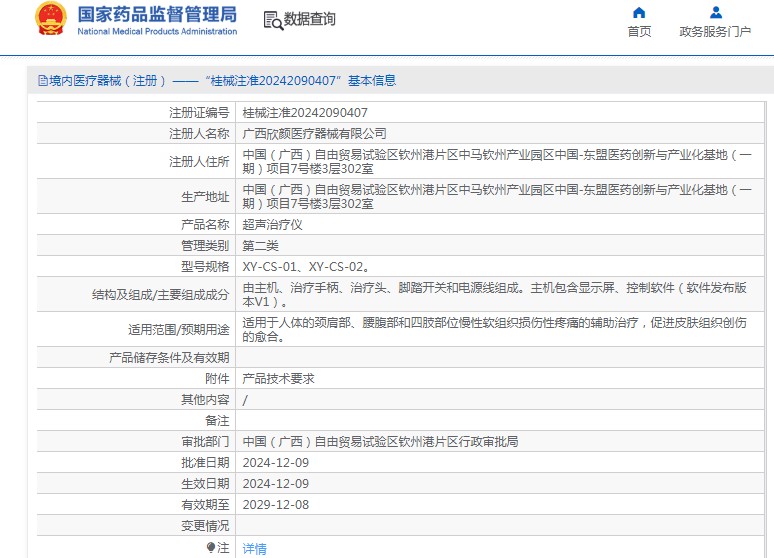
Task: Open the 数据查询 label
Action: [310, 20]
